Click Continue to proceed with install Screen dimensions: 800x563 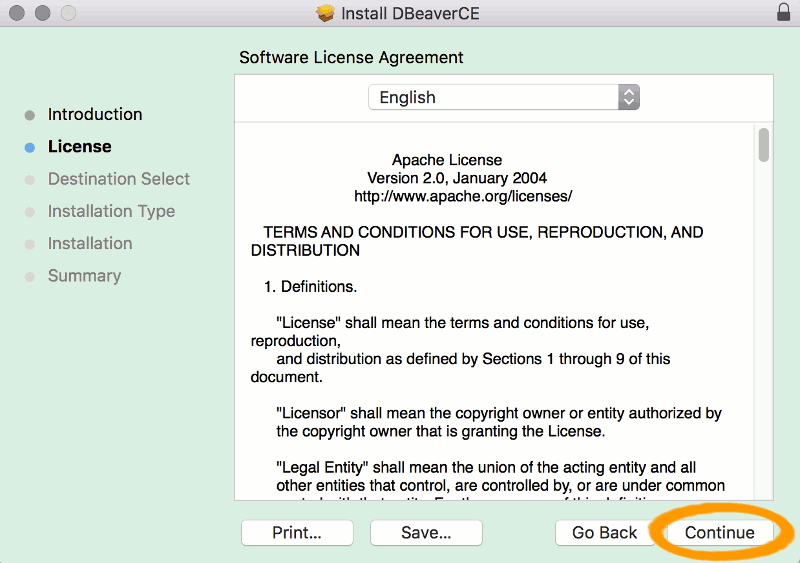[719, 532]
